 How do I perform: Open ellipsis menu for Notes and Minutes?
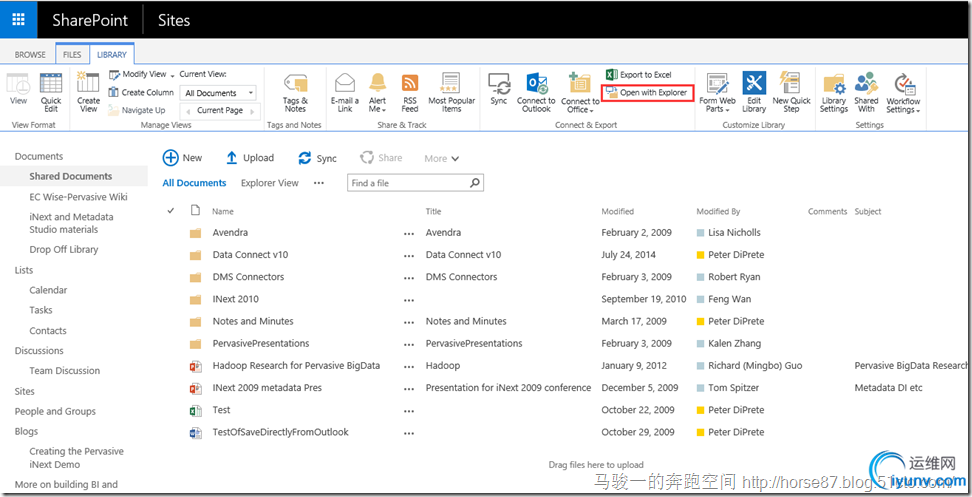[x=409, y=322]
